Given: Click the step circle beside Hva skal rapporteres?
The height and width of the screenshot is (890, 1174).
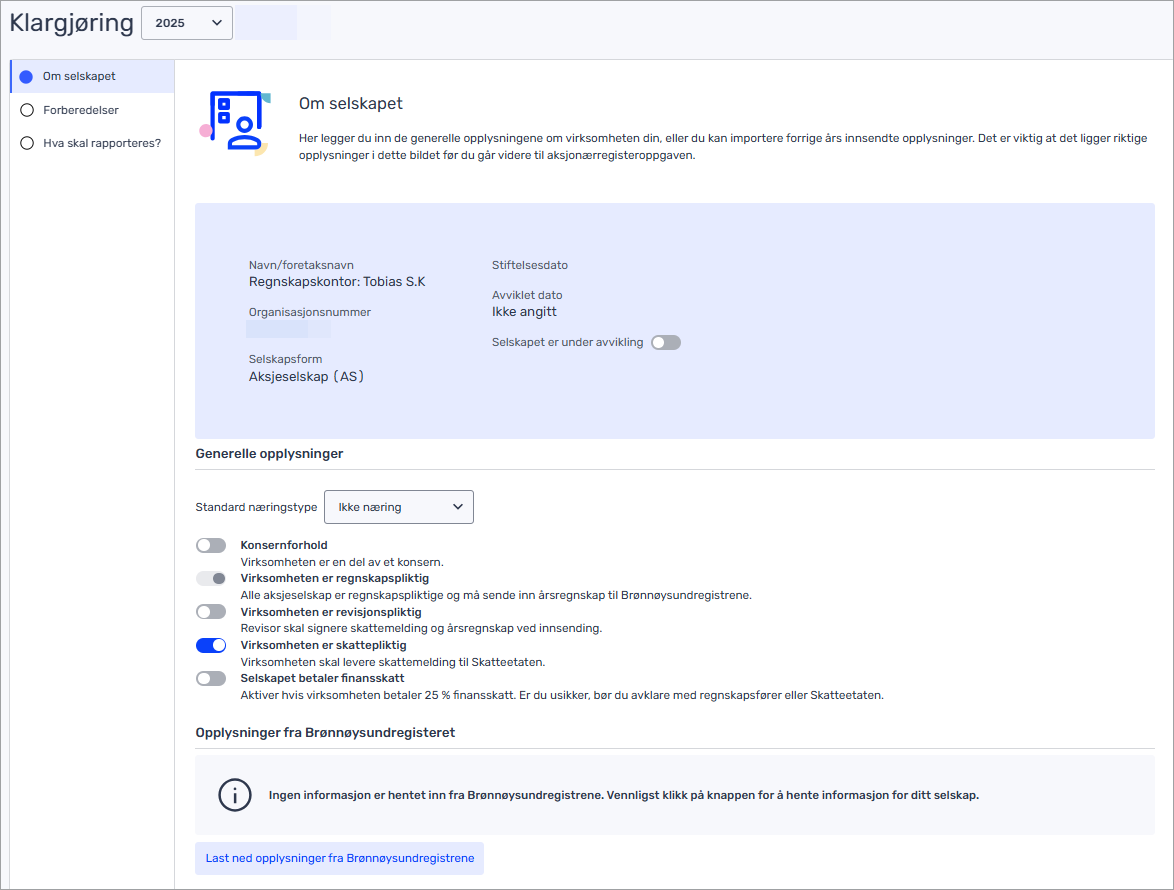Looking at the screenshot, I should click(x=26, y=143).
